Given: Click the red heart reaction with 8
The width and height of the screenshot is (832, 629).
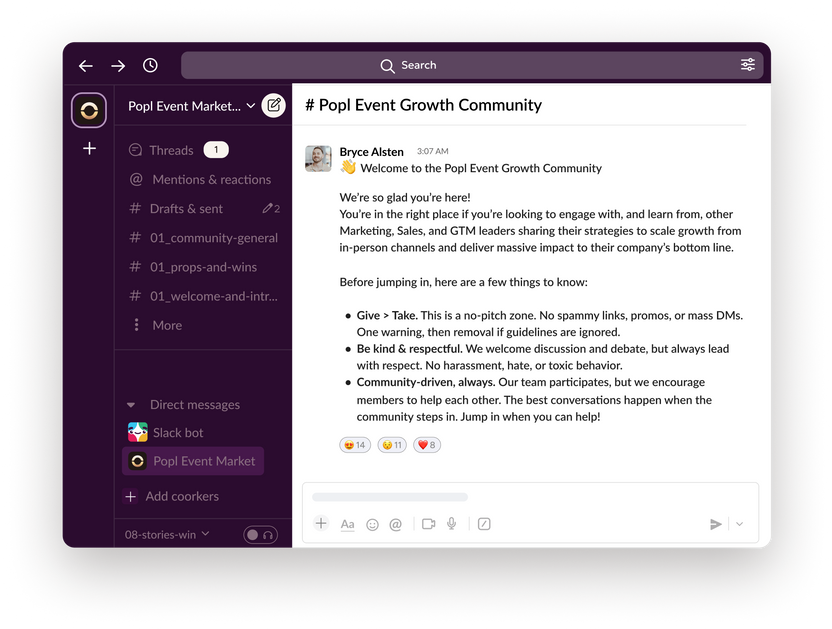Looking at the screenshot, I should pyautogui.click(x=427, y=445).
